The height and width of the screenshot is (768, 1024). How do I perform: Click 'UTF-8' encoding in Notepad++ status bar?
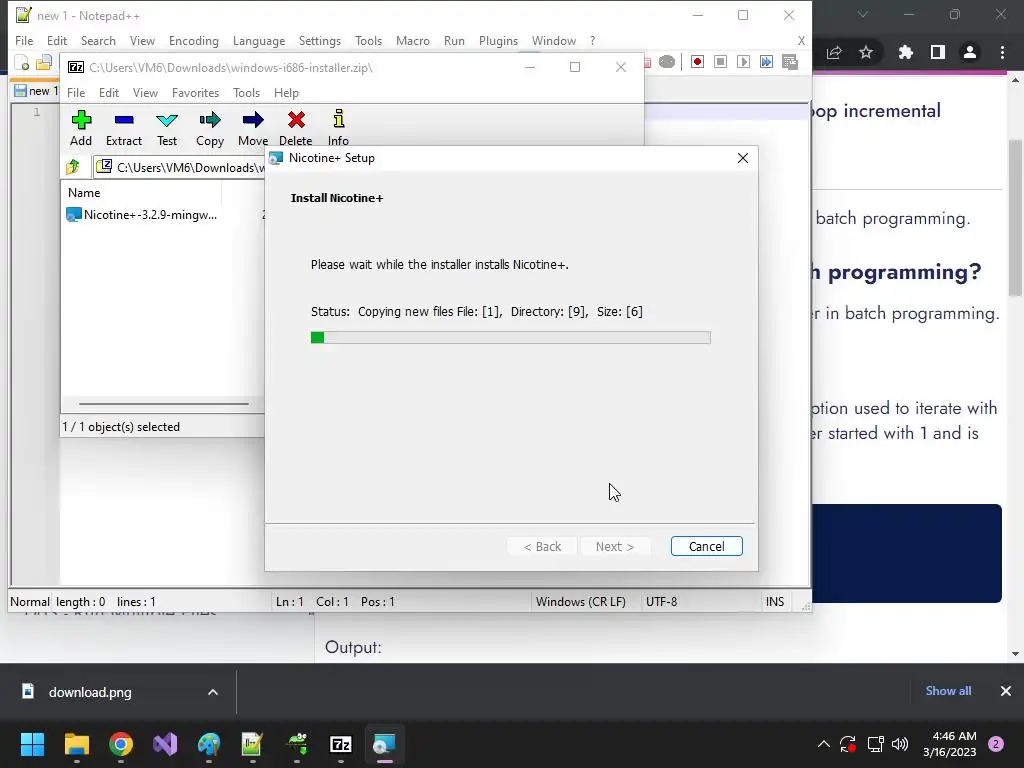click(x=662, y=601)
